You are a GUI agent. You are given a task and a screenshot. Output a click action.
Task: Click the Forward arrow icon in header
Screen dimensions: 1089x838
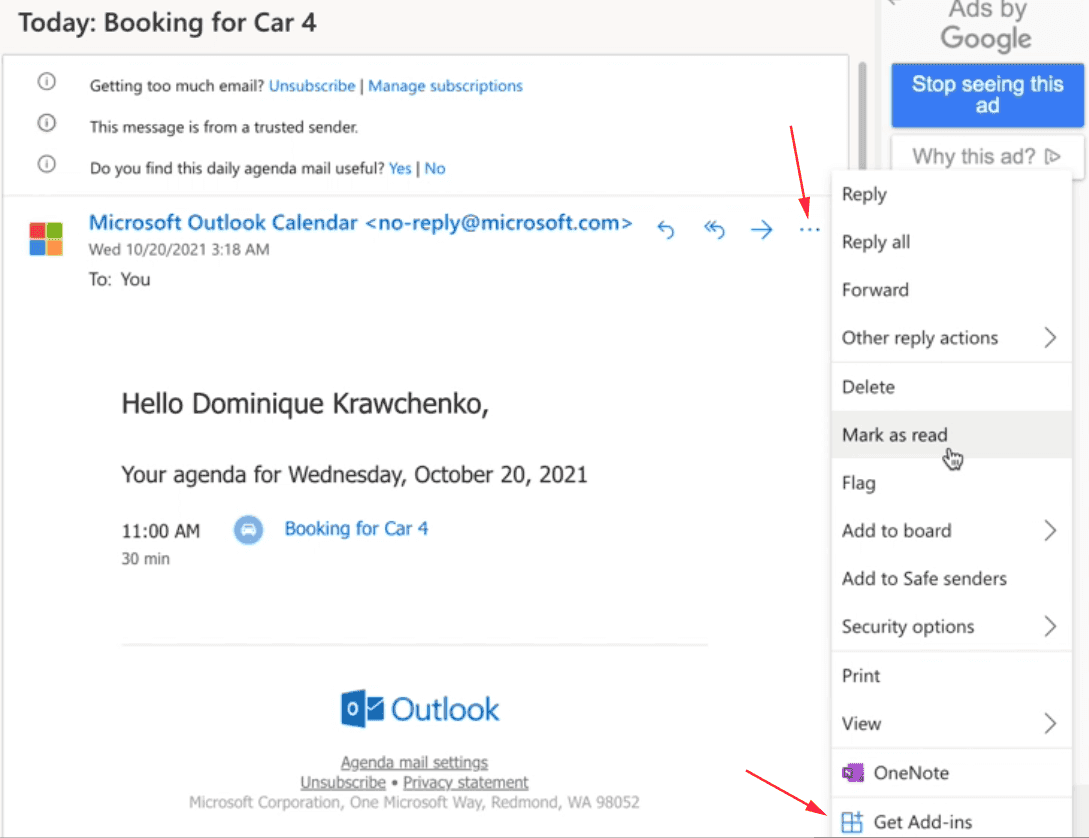(x=762, y=231)
